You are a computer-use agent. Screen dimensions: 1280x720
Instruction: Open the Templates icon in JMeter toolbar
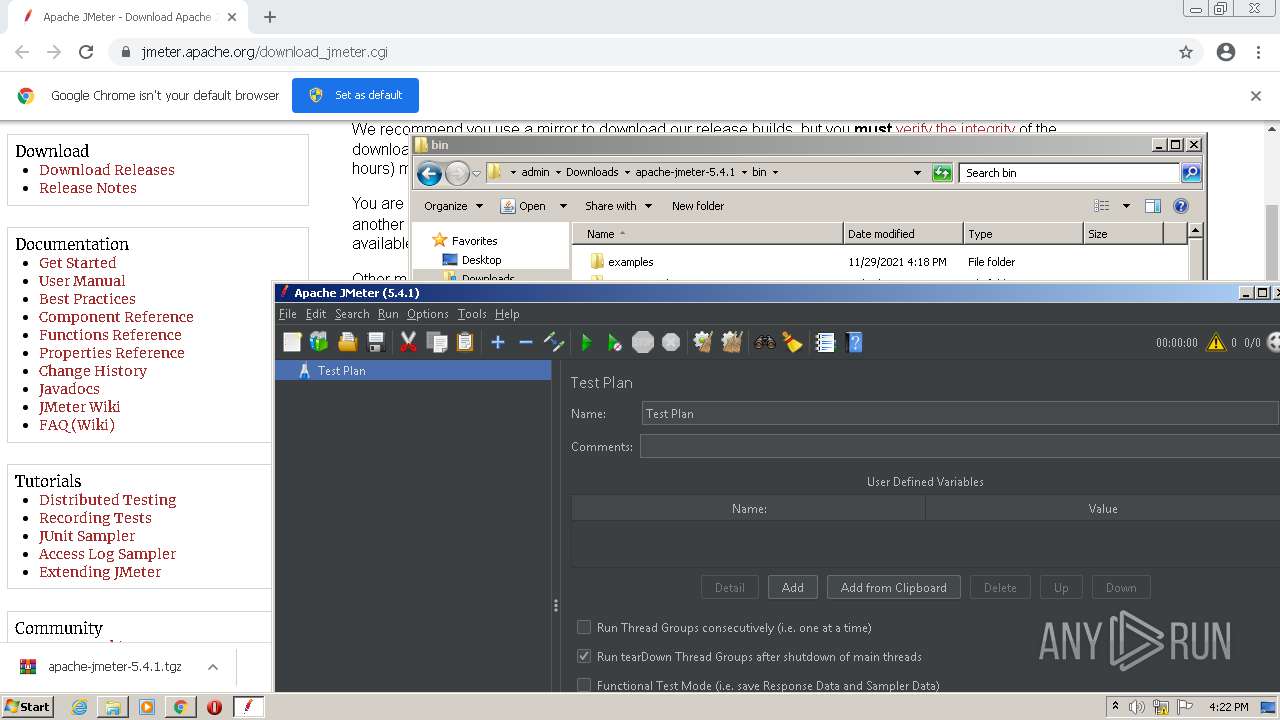pos(319,342)
